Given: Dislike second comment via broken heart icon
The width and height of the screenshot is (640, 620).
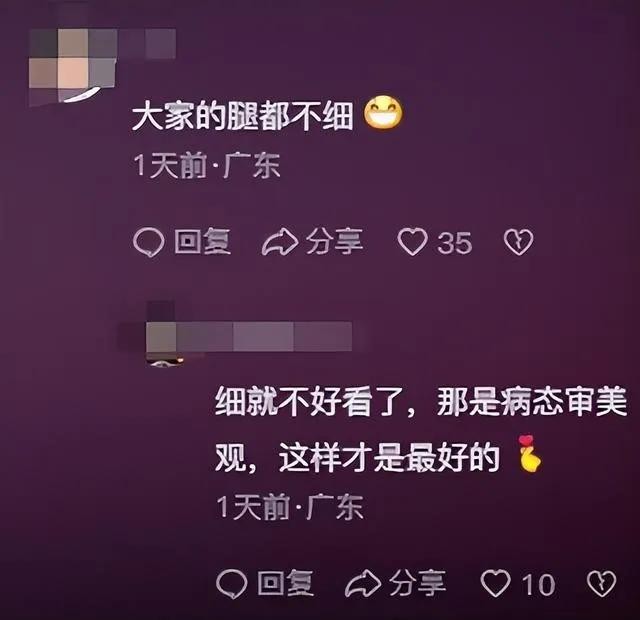Looking at the screenshot, I should click(x=601, y=583).
